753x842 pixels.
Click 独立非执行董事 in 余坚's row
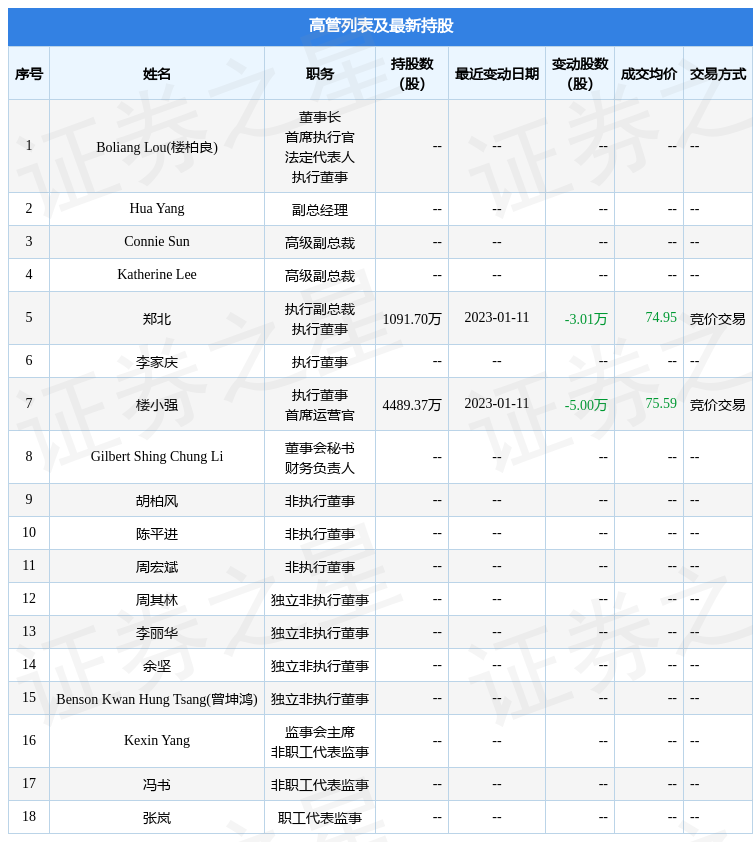coord(320,666)
